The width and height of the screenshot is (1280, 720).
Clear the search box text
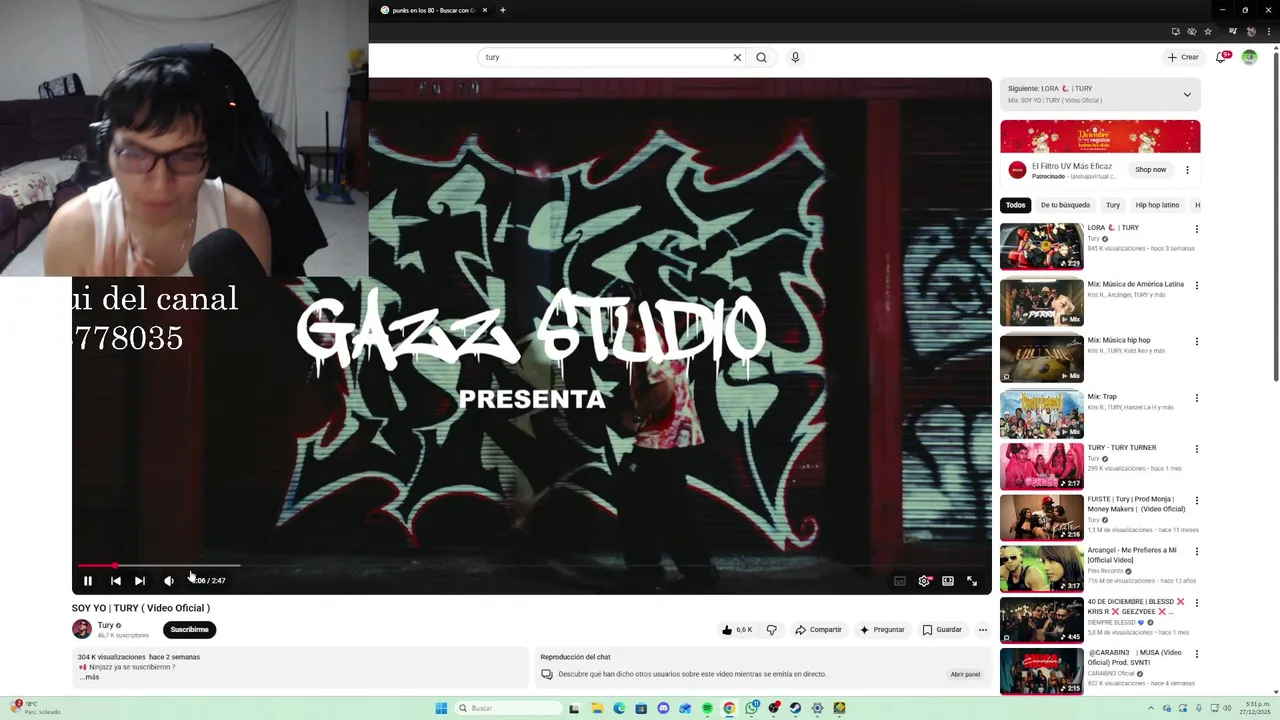737,57
